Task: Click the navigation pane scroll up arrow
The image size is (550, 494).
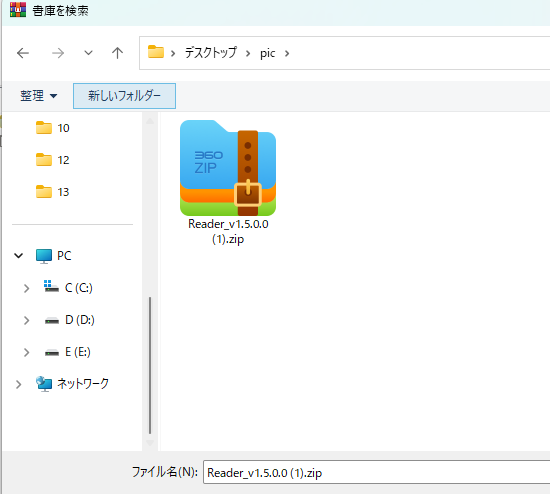Action: click(x=150, y=121)
